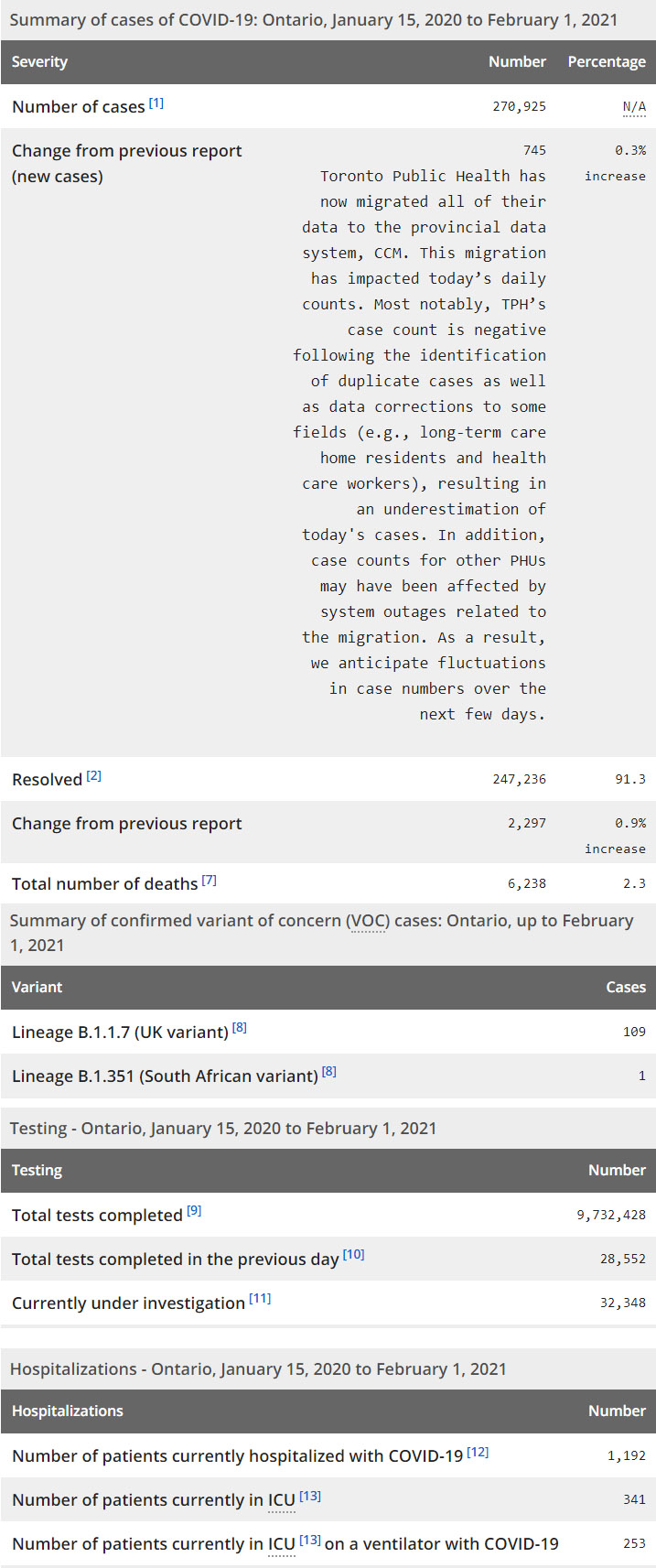Screen dimensions: 656x1568
Task: Click the Variant column header
Action: coord(37,988)
